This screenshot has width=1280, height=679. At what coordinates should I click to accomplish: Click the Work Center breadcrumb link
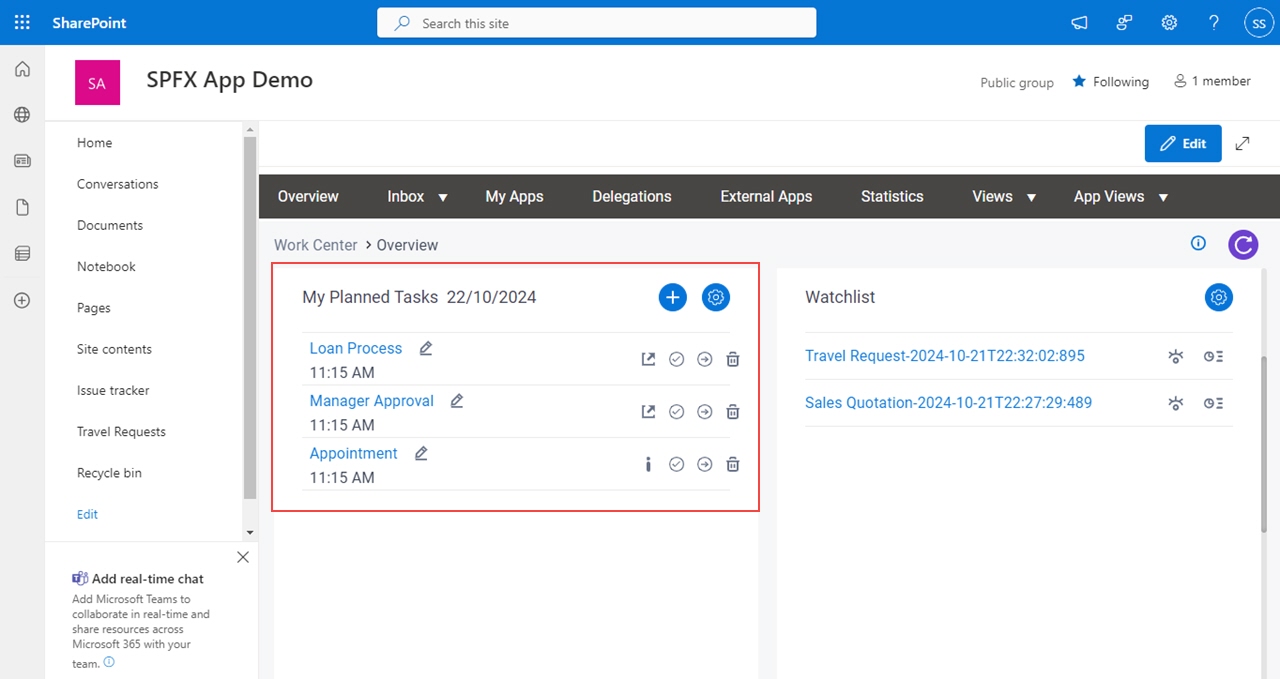(x=315, y=244)
